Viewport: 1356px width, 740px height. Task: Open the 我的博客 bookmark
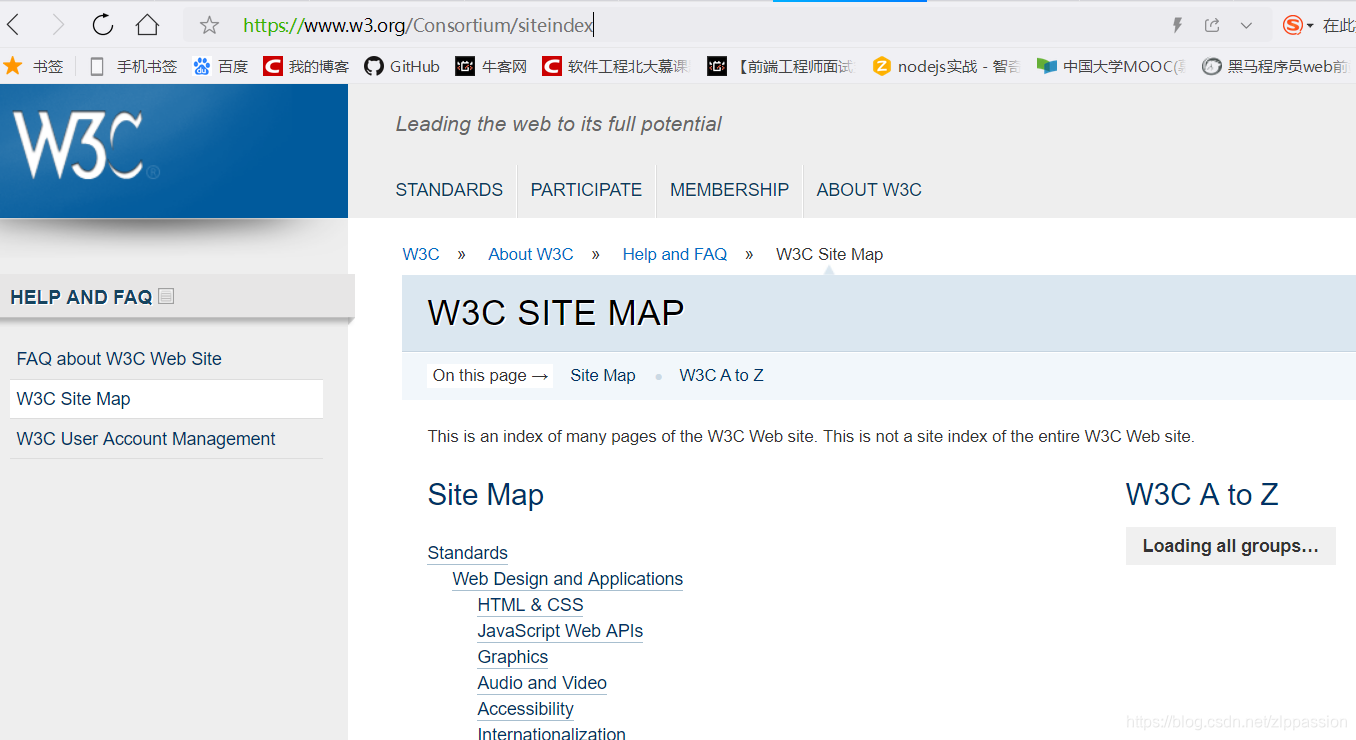306,66
